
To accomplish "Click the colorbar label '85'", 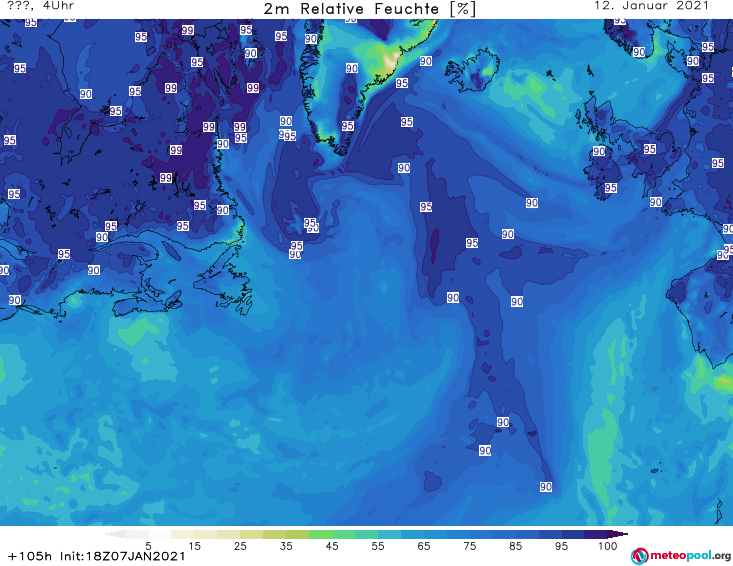I will click(515, 546).
